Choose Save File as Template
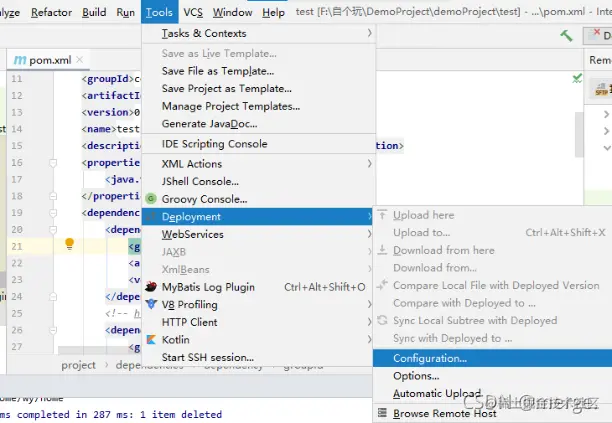The height and width of the screenshot is (423, 612). pyautogui.click(x=258, y=71)
